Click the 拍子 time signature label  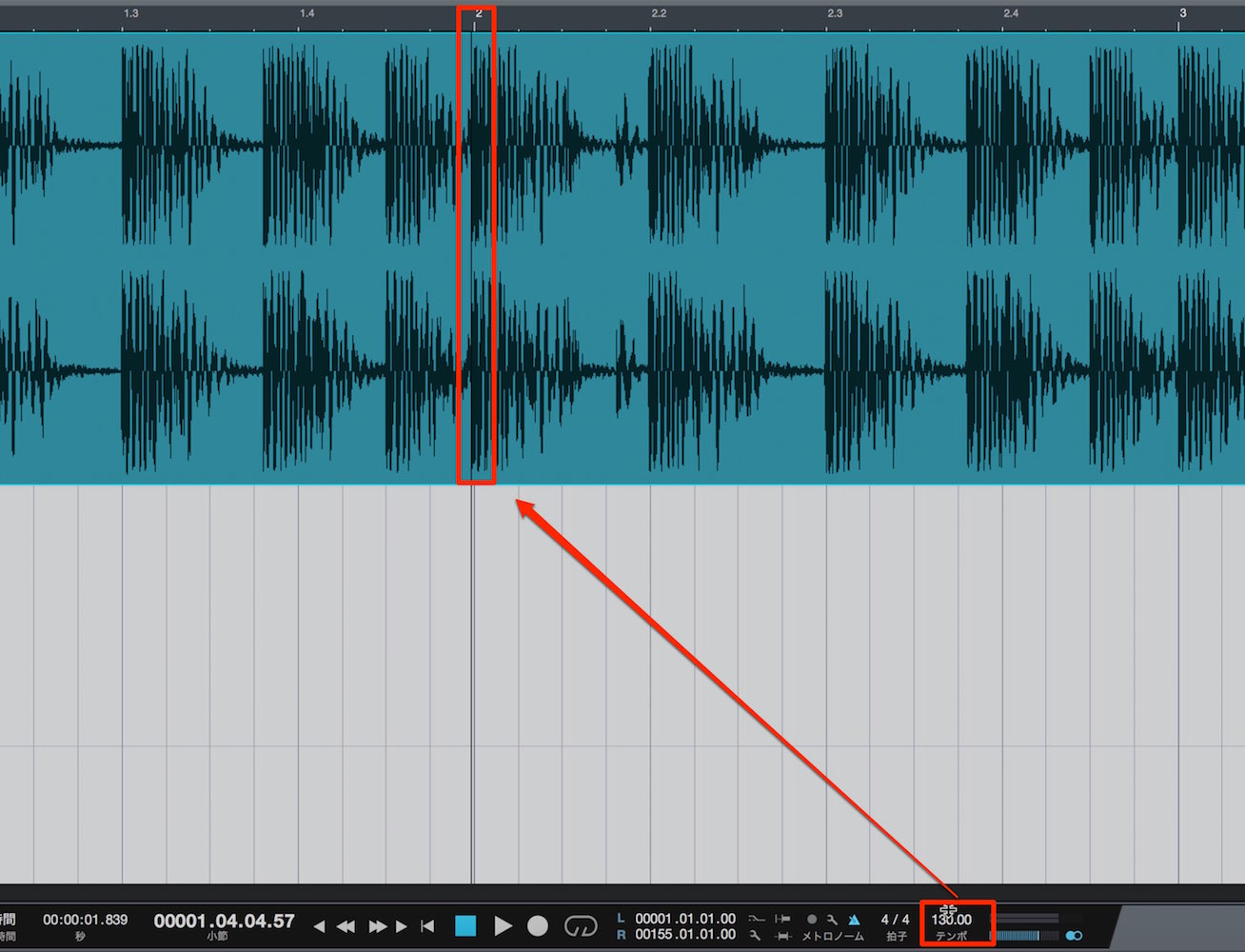(x=897, y=937)
